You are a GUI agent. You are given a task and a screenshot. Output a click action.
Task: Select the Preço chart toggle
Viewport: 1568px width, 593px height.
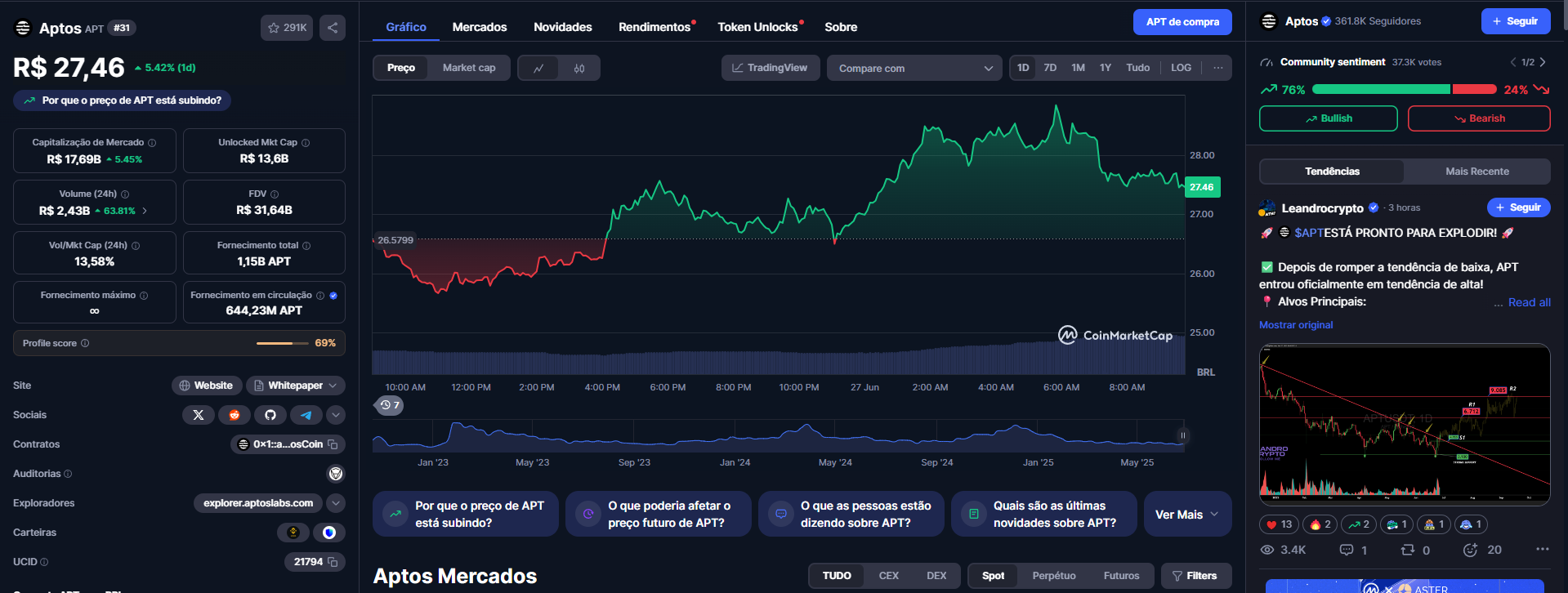(401, 68)
